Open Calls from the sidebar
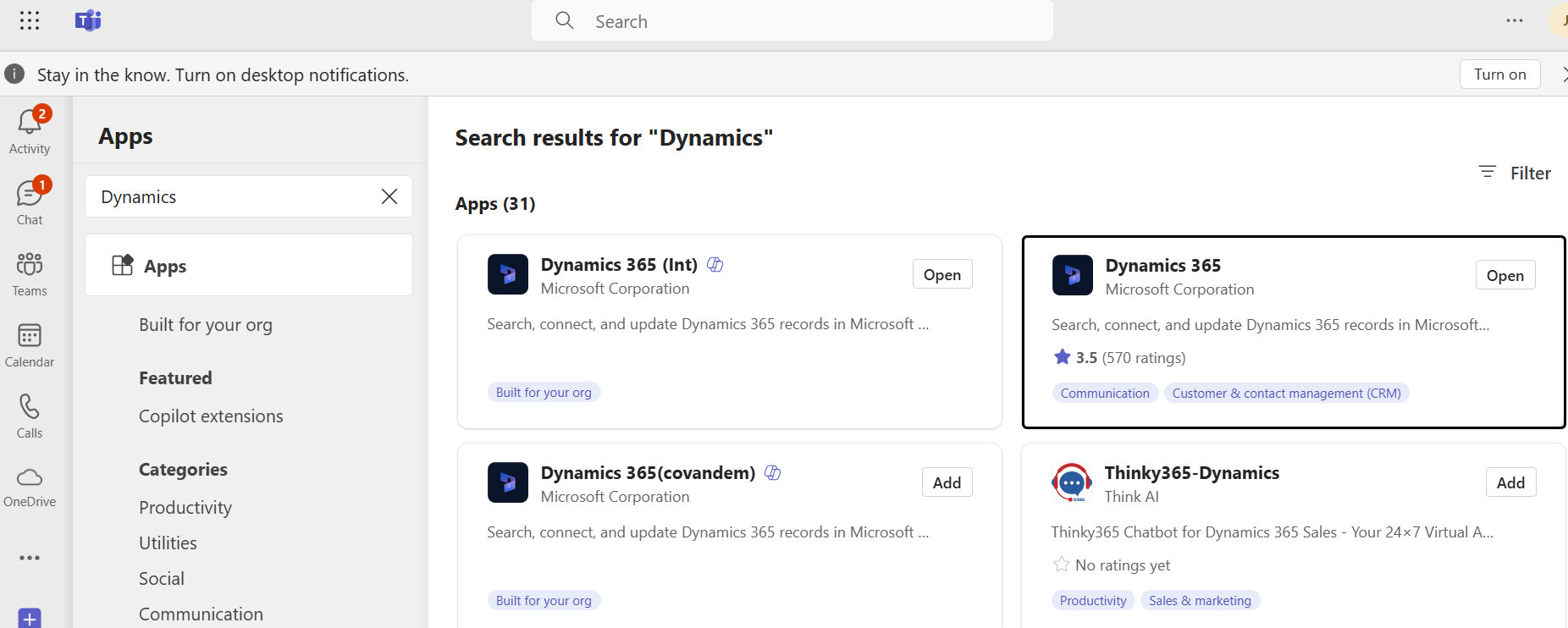Viewport: 1568px width, 628px height. point(30,416)
